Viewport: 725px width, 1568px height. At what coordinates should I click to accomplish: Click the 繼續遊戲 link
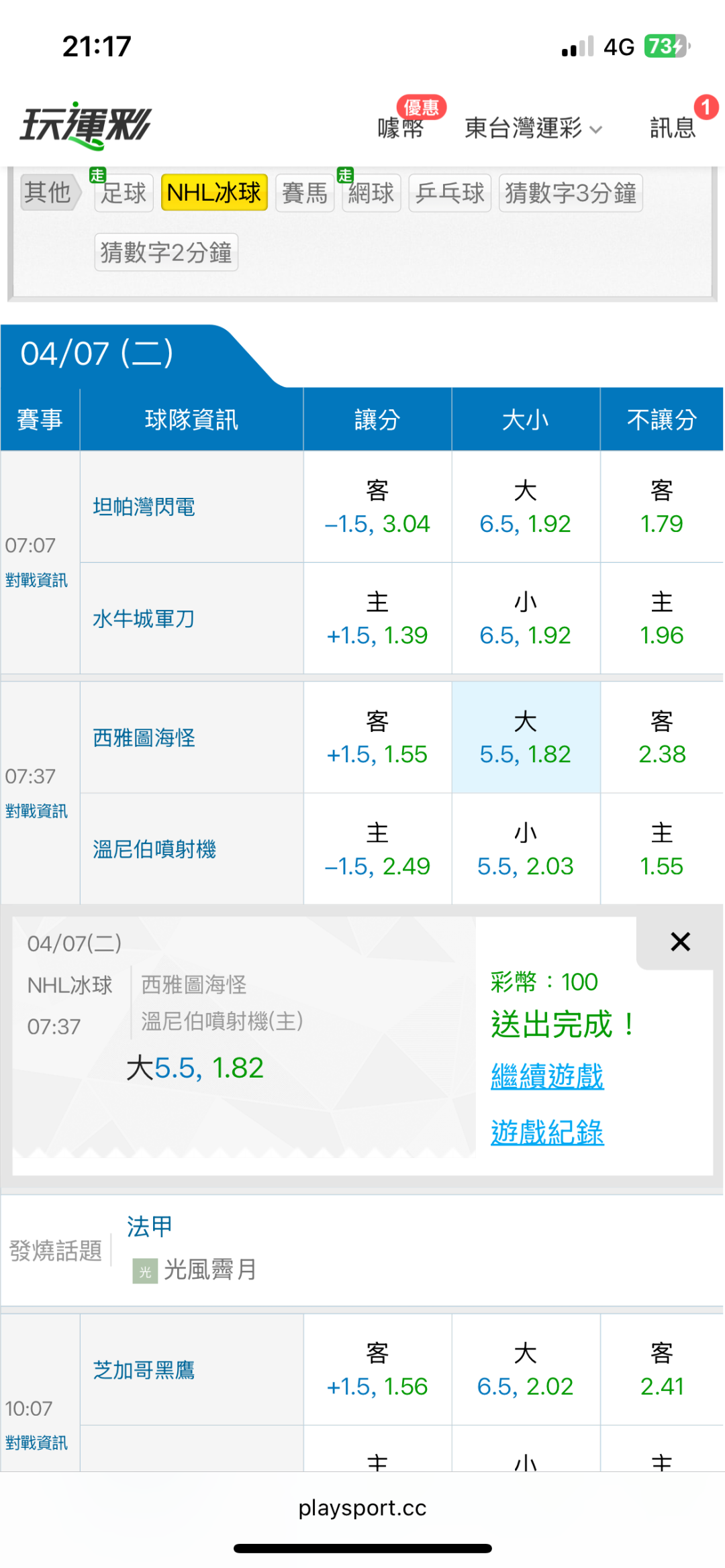[x=547, y=1077]
